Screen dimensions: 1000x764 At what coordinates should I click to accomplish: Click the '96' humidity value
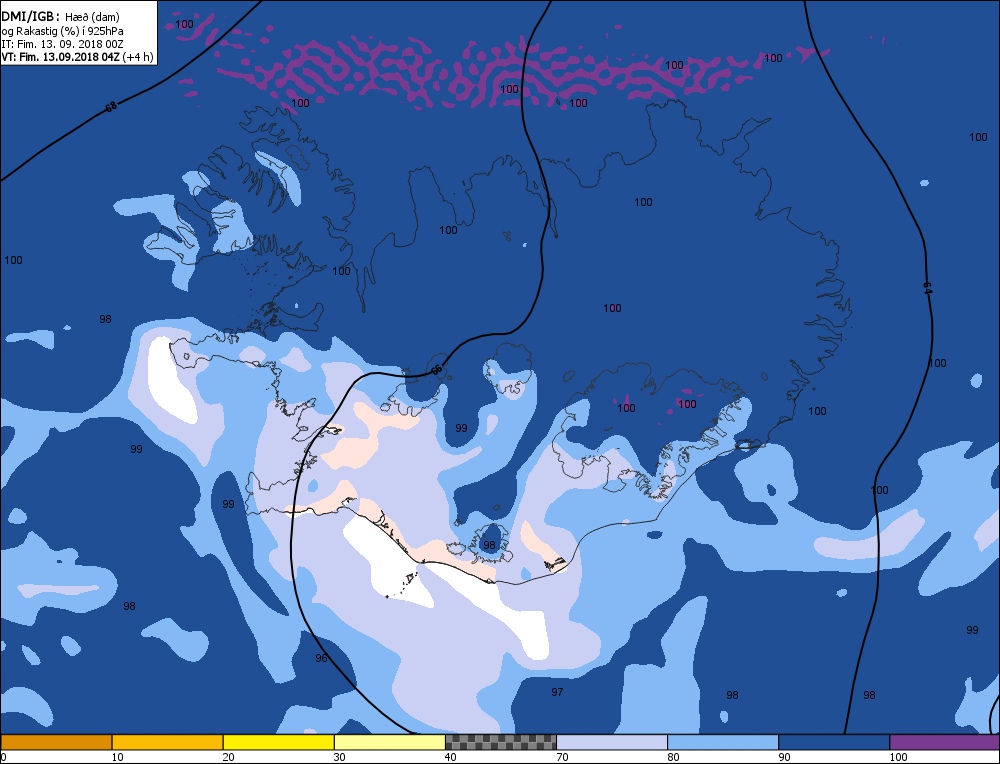321,658
